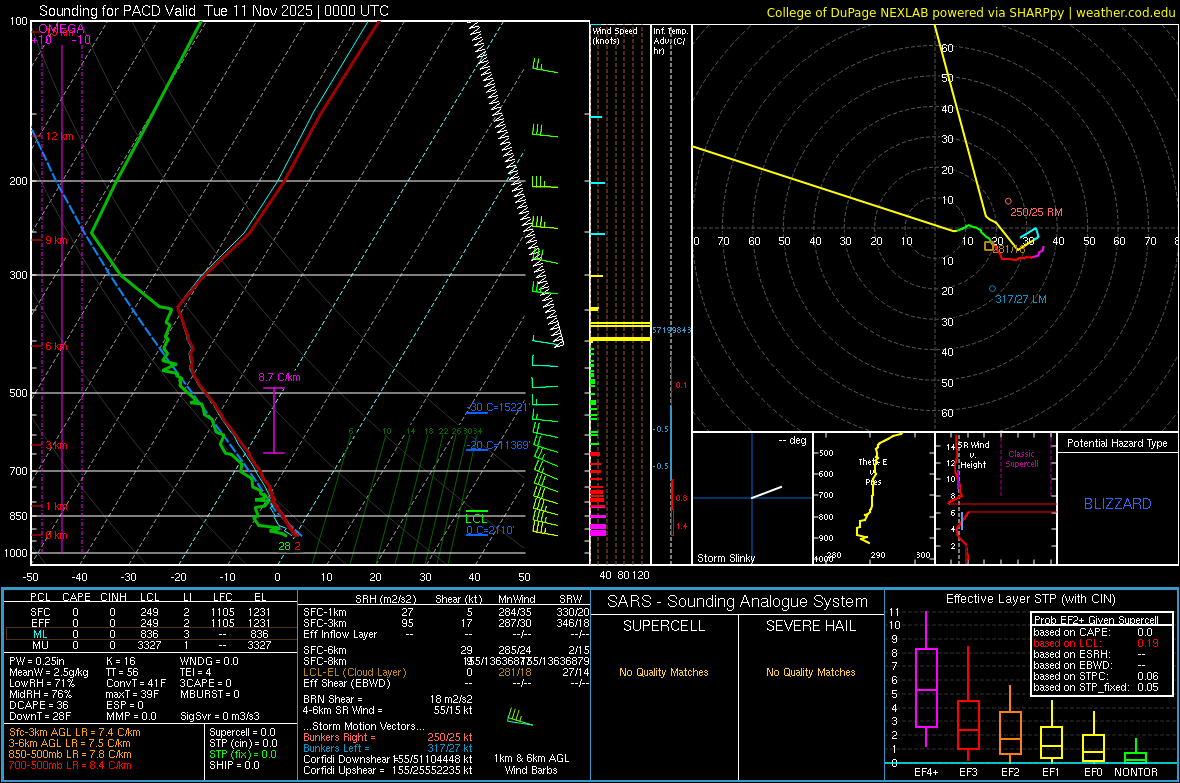1180x783 pixels.
Task: Click the 'Wind Speed (knots)' panel header
Action: (615, 35)
